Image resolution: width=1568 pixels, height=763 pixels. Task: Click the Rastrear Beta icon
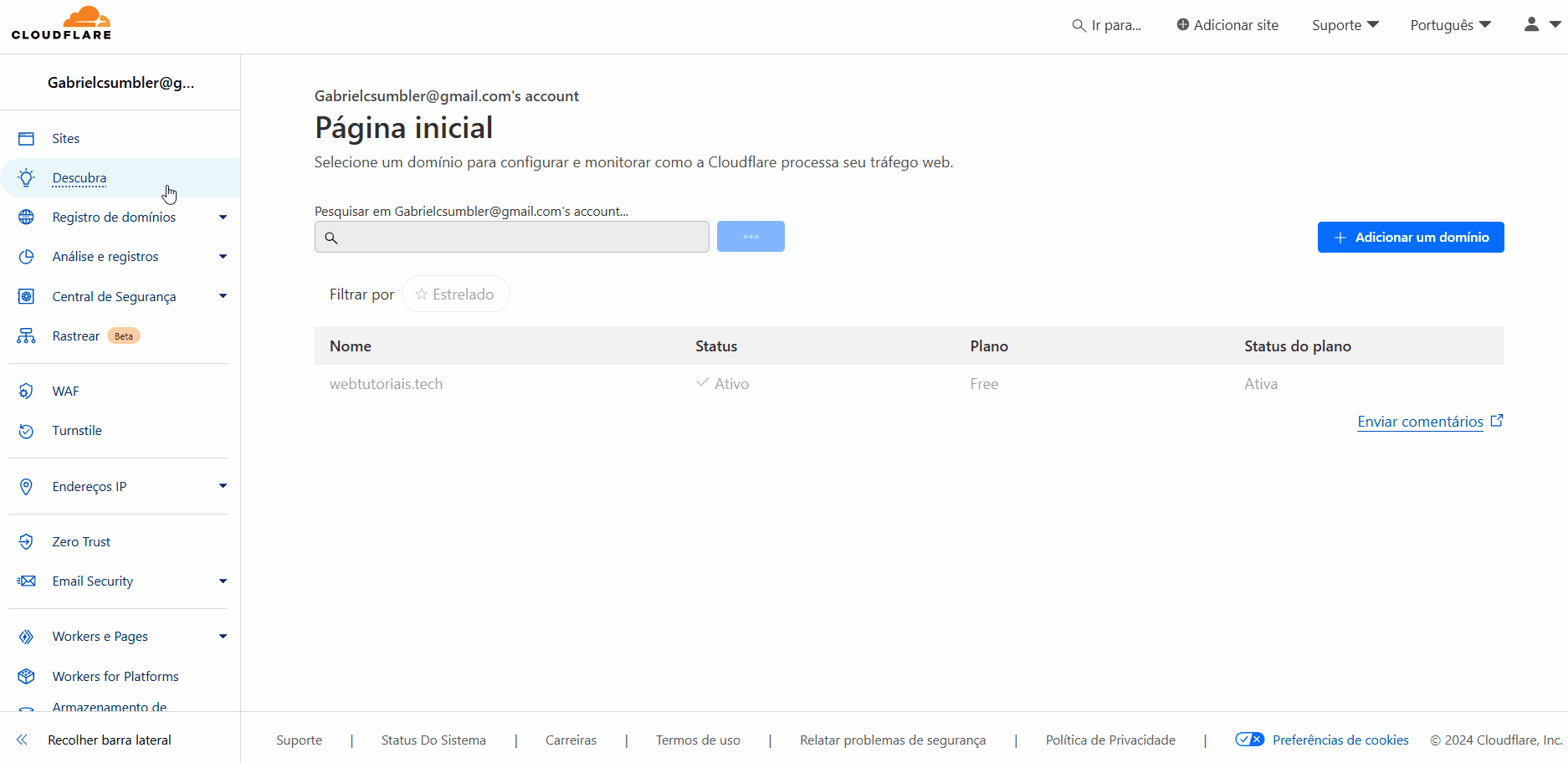26,335
